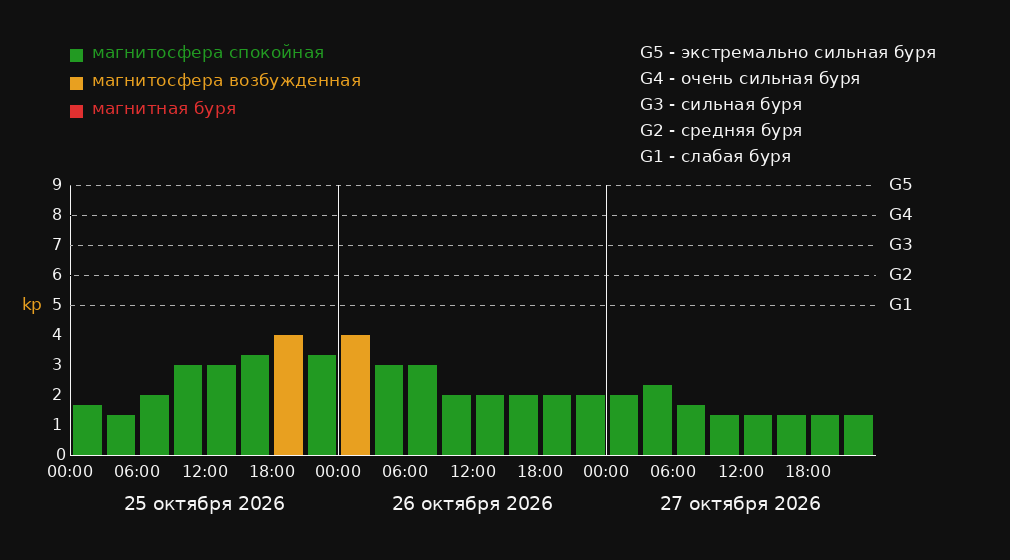Click 'G3 - сильная буря' description

tap(721, 104)
